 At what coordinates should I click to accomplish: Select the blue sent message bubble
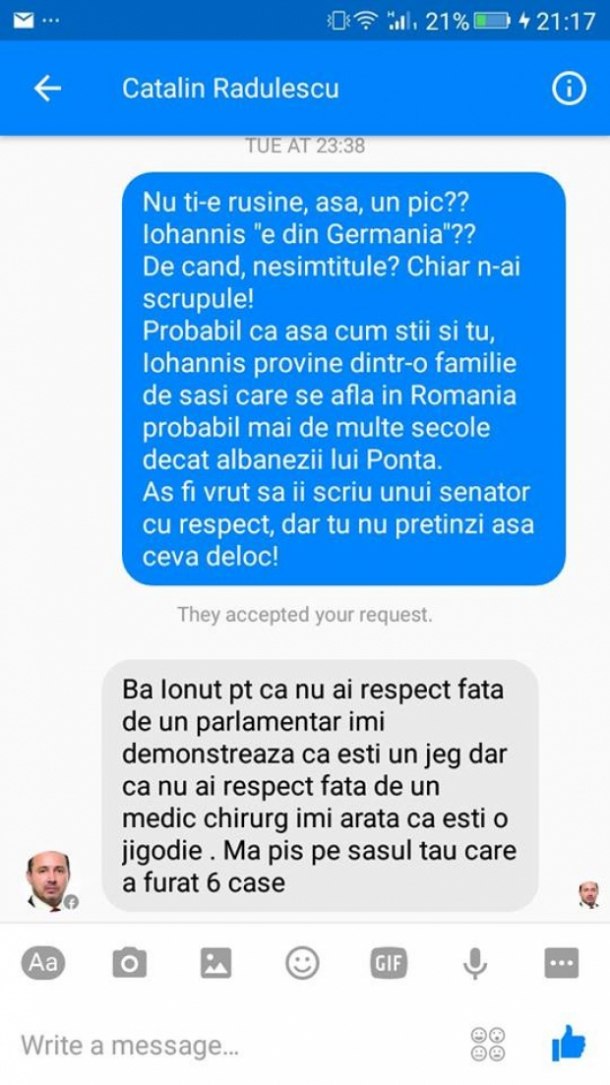(x=344, y=379)
